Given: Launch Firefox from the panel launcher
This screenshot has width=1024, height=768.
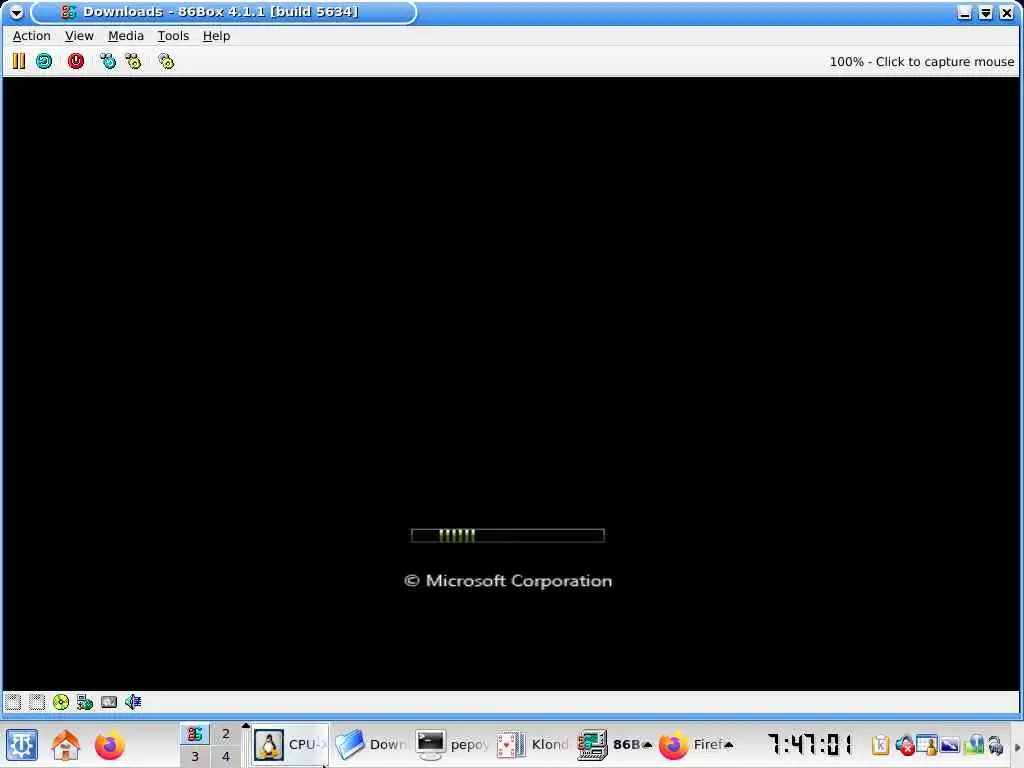Looking at the screenshot, I should click(x=109, y=745).
